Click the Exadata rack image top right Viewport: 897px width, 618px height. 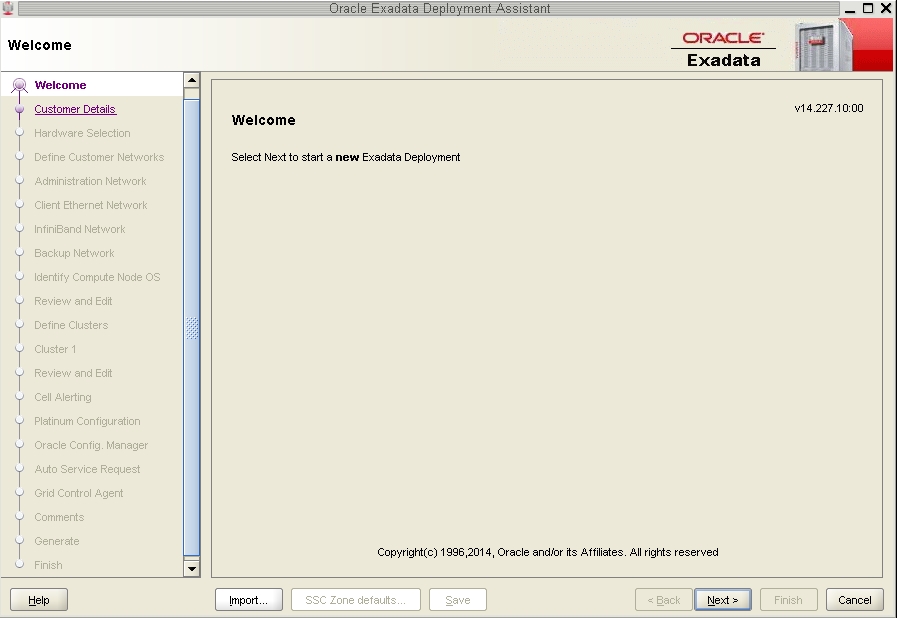click(820, 44)
